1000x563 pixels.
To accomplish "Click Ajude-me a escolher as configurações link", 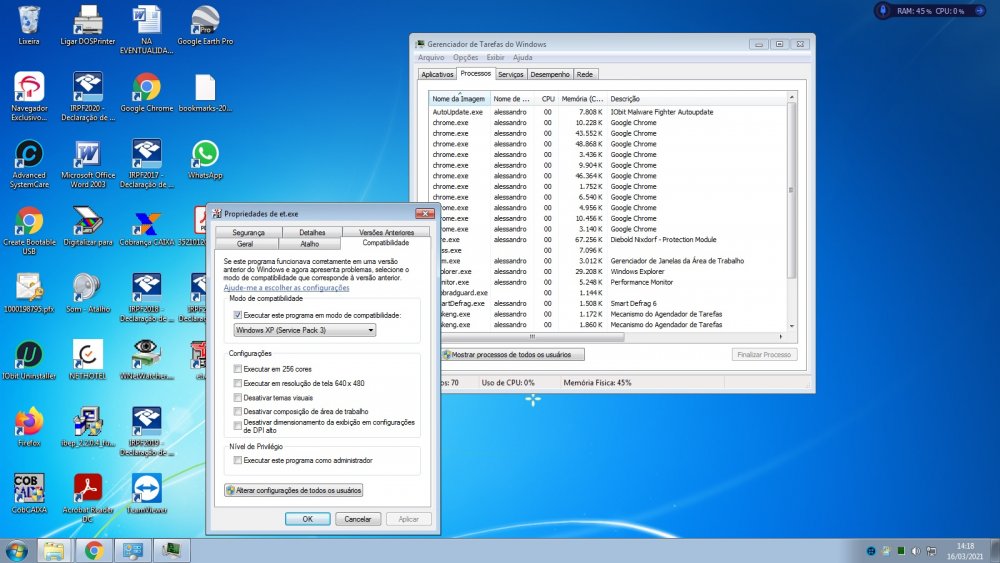I will 286,288.
